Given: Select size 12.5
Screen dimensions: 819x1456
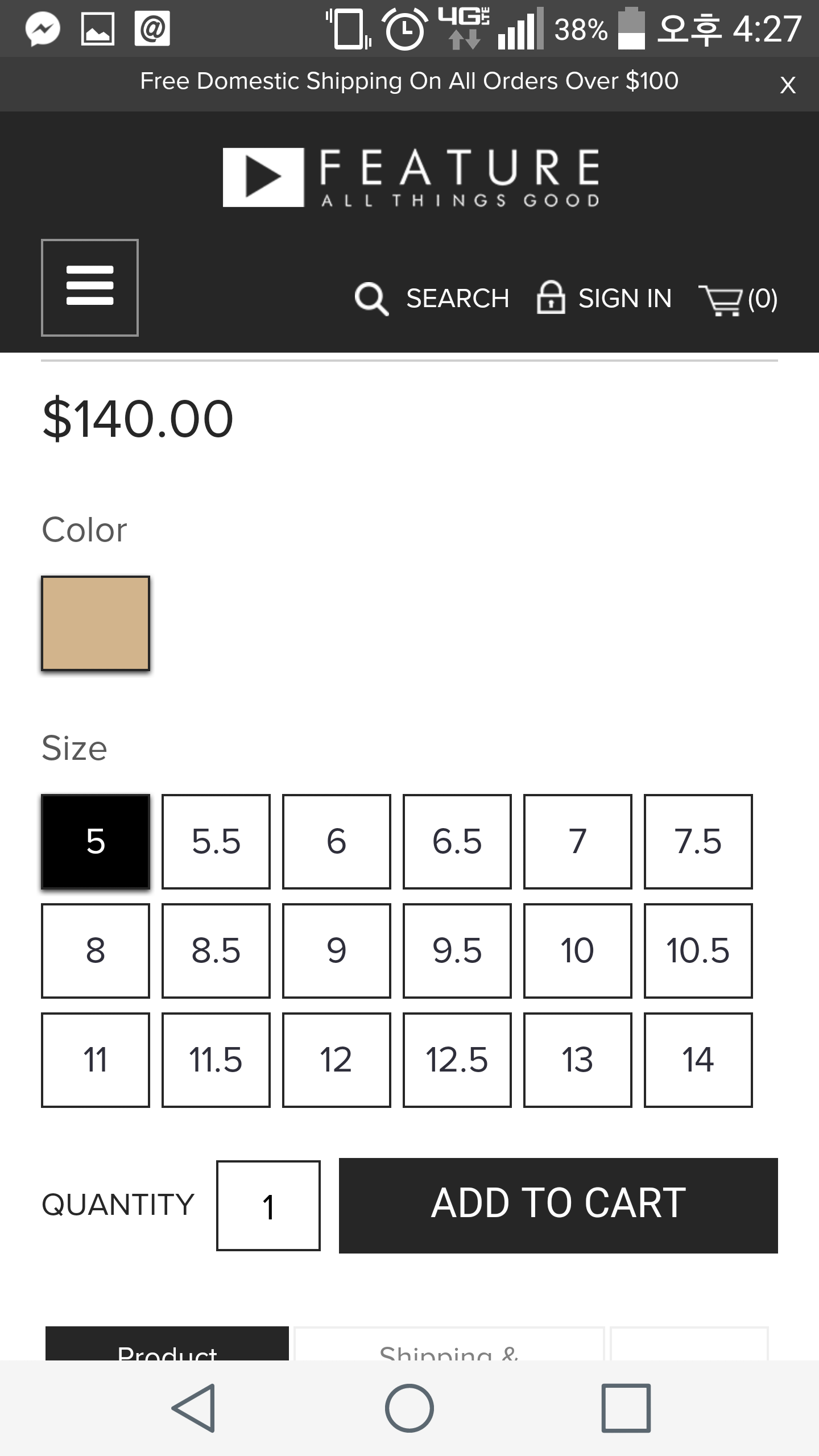Looking at the screenshot, I should pos(457,1060).
